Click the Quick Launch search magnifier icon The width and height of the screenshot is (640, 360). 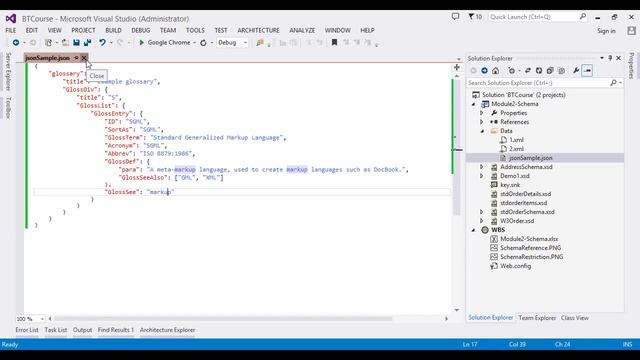(x=583, y=17)
